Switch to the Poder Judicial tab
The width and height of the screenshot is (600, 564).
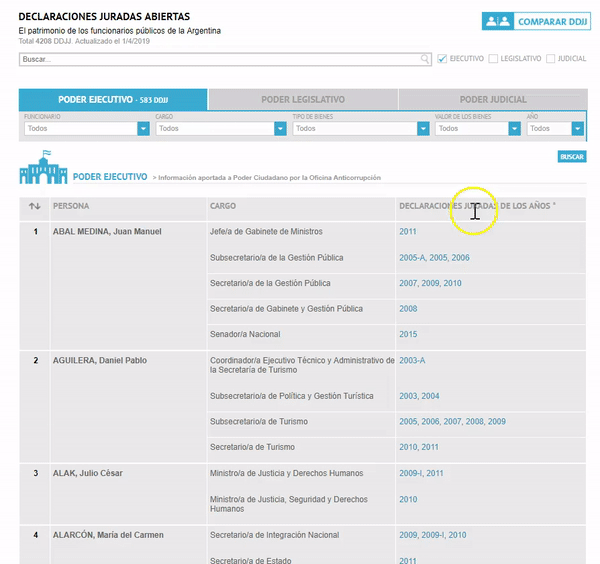pos(493,100)
